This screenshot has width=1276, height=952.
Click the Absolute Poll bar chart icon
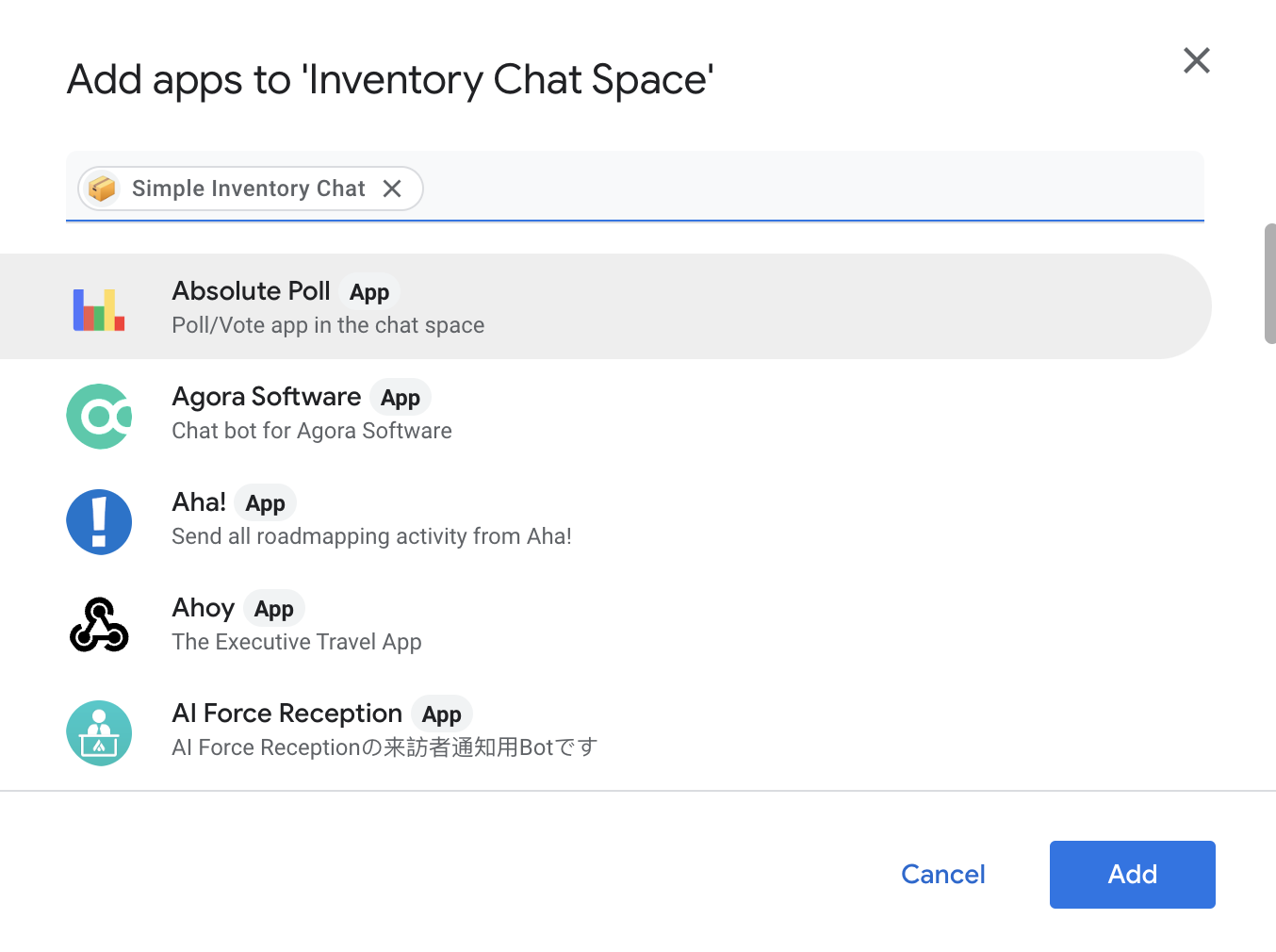coord(98,308)
